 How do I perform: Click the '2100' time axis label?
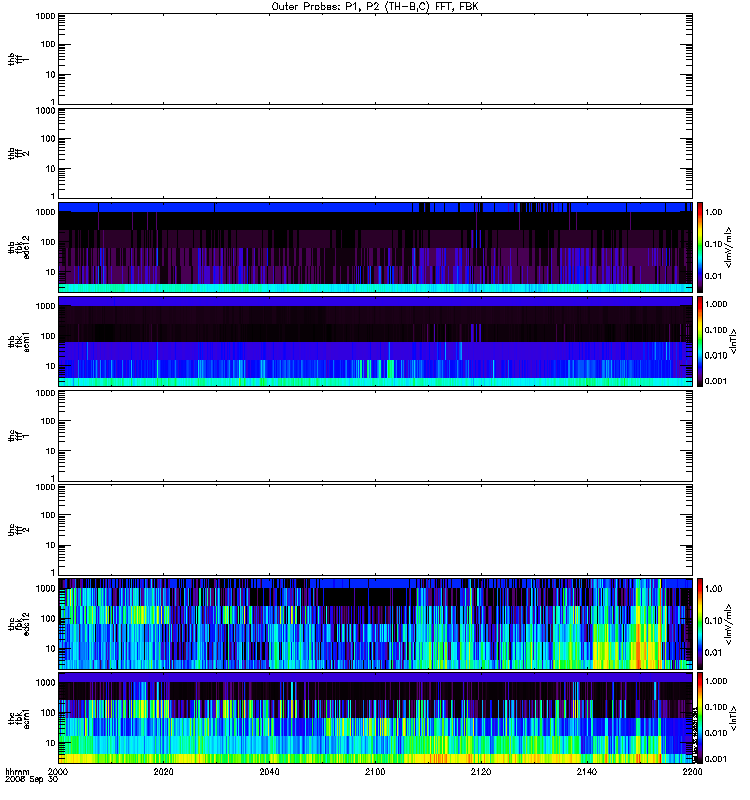coord(375,771)
